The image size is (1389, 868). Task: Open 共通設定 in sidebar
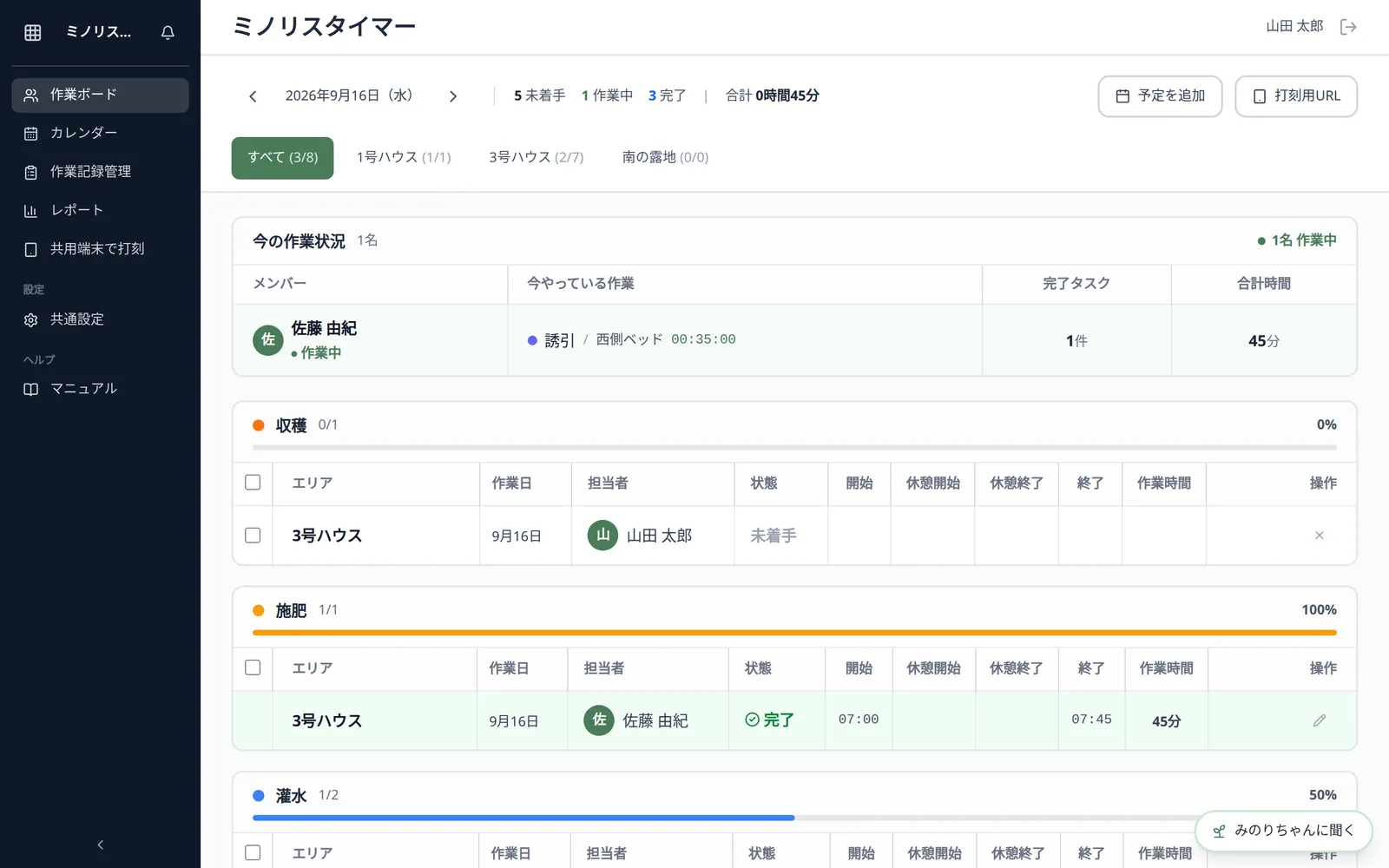click(100, 319)
